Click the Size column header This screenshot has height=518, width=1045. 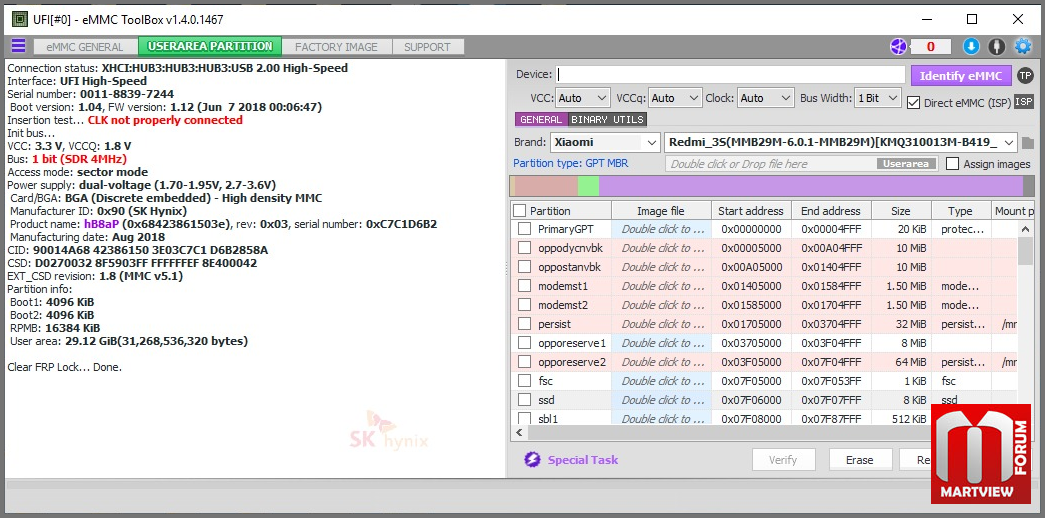(900, 211)
